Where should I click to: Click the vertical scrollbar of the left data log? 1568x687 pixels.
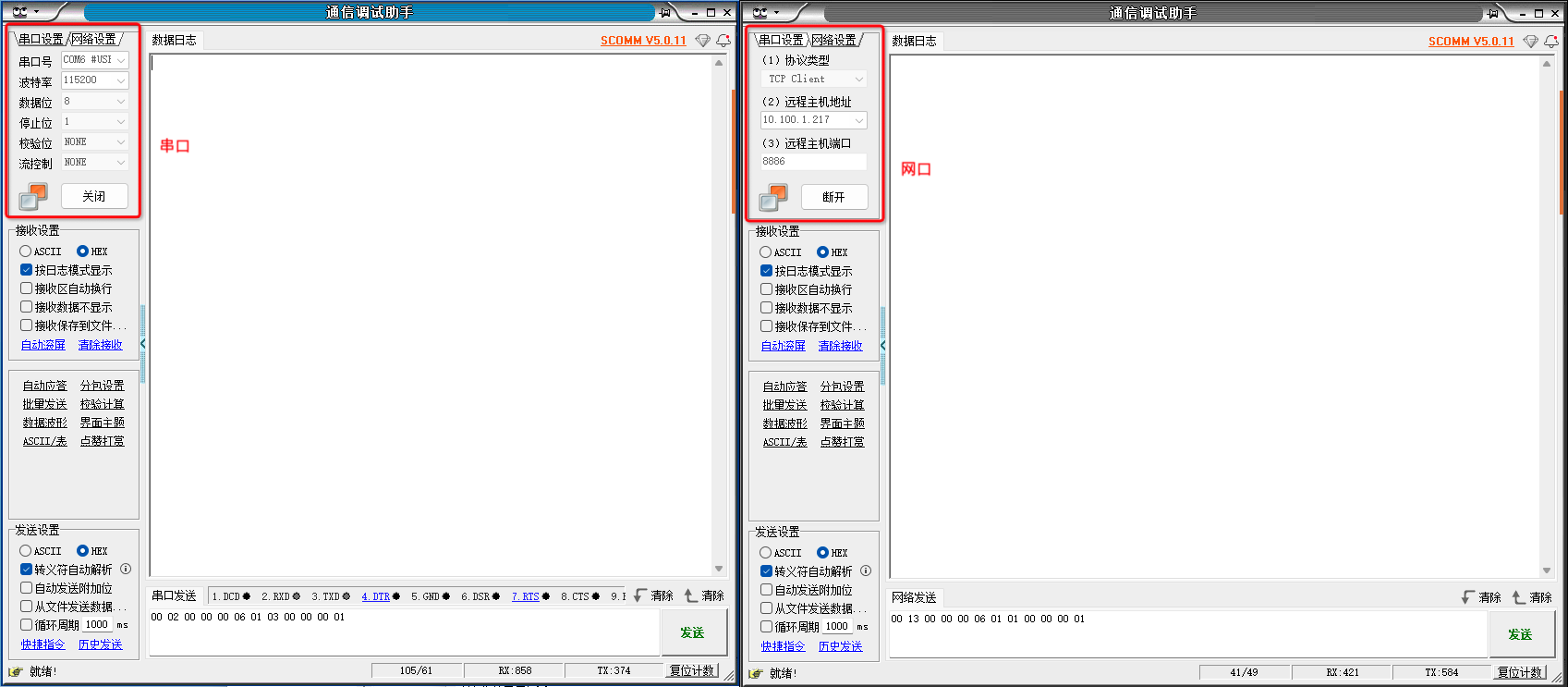719,314
